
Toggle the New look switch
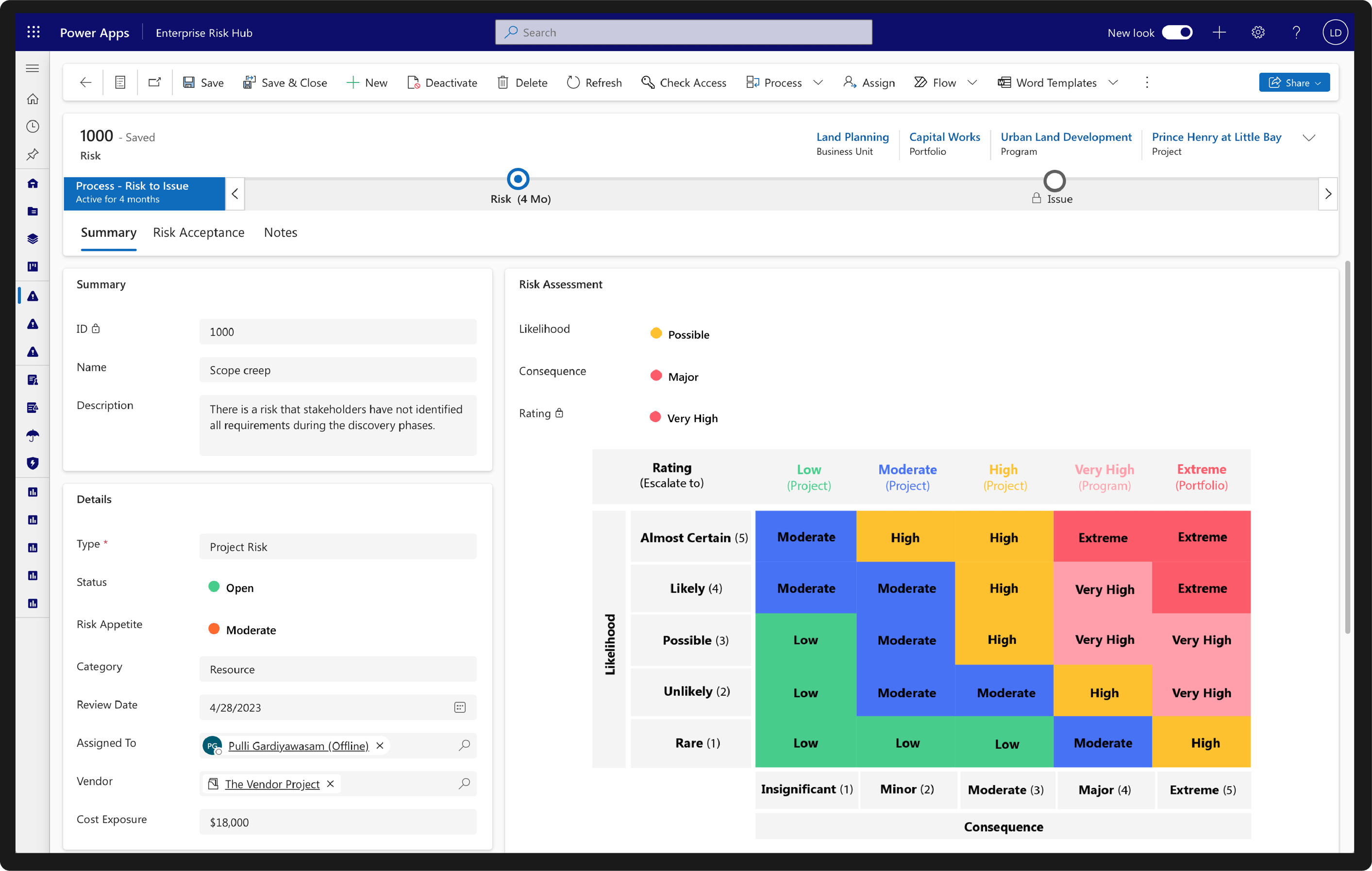coord(1176,33)
